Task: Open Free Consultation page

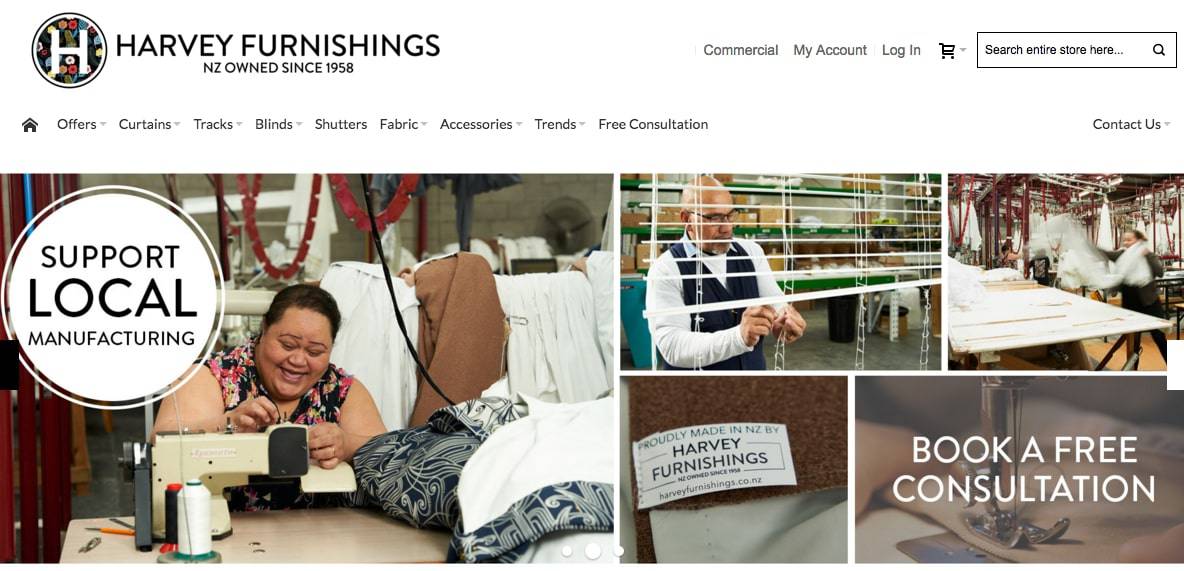Action: [x=653, y=125]
